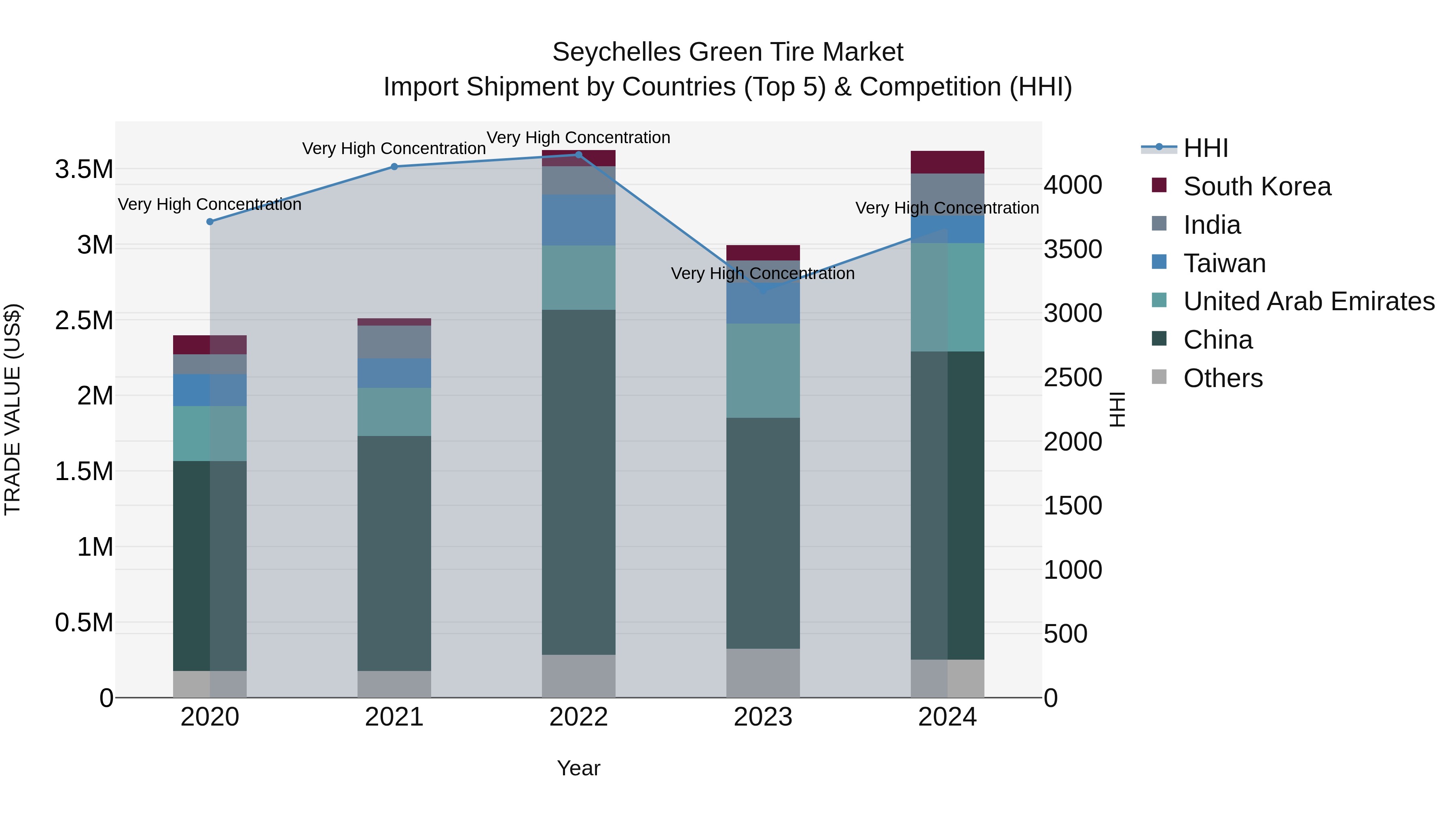Click the 2022 x-axis label
Viewport: 1456px width, 819px height.
579,717
